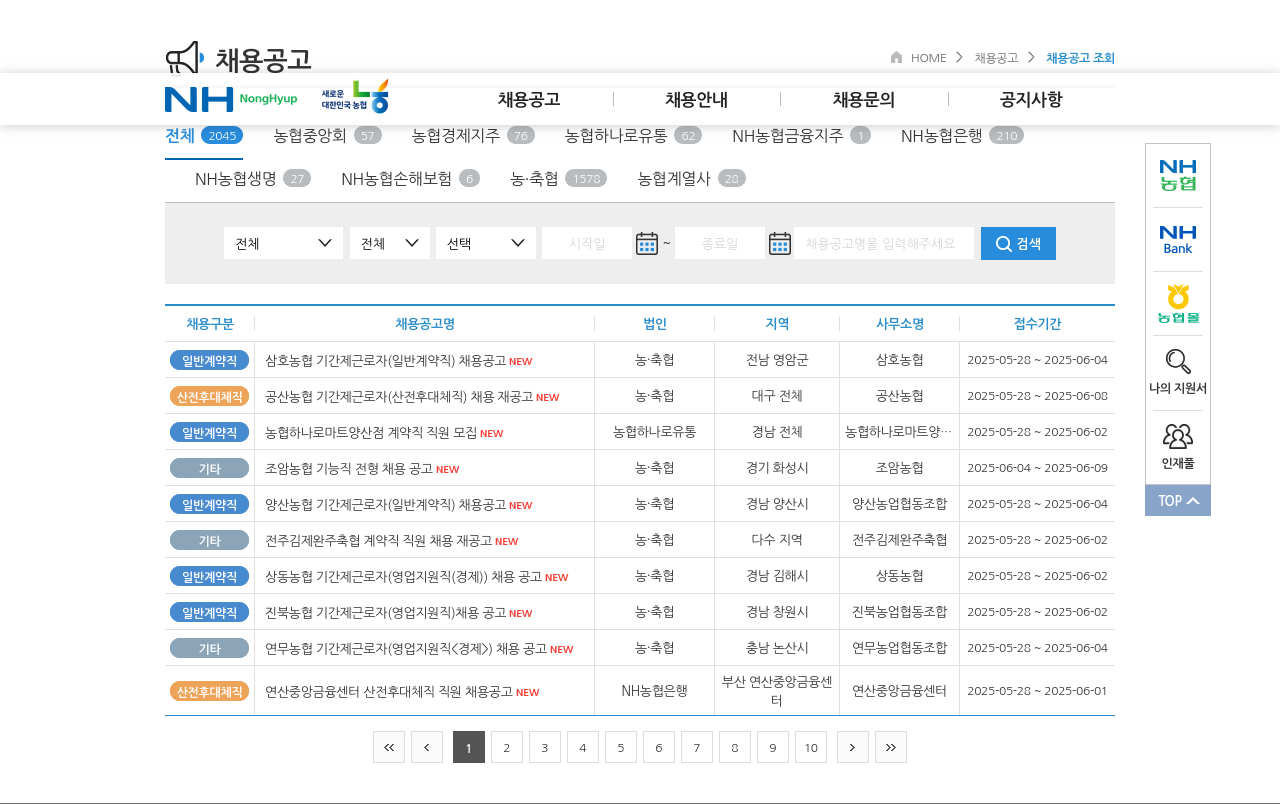
Task: Open 인재풀 people icon
Action: 1178,437
